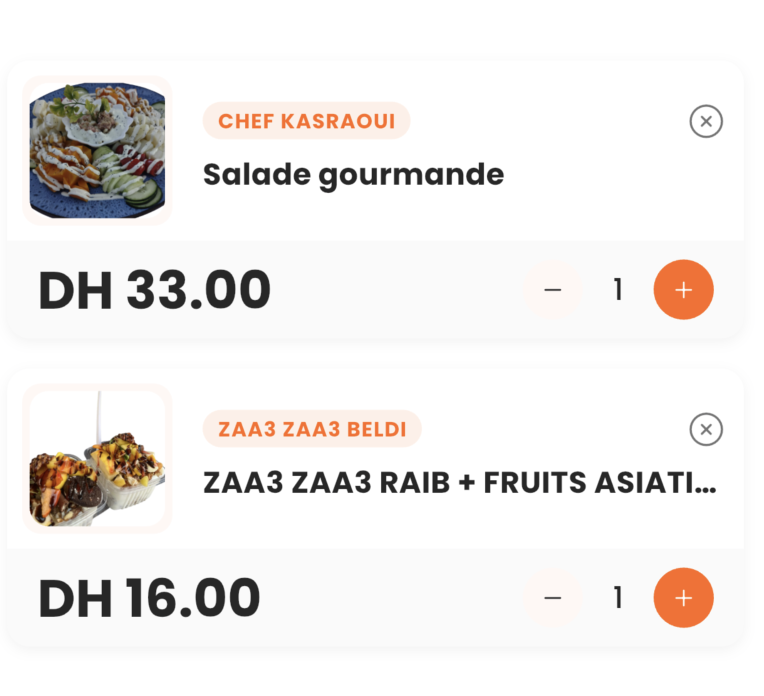
Task: Add one more ZAA3 ZAA3 RAIB
Action: coord(683,598)
